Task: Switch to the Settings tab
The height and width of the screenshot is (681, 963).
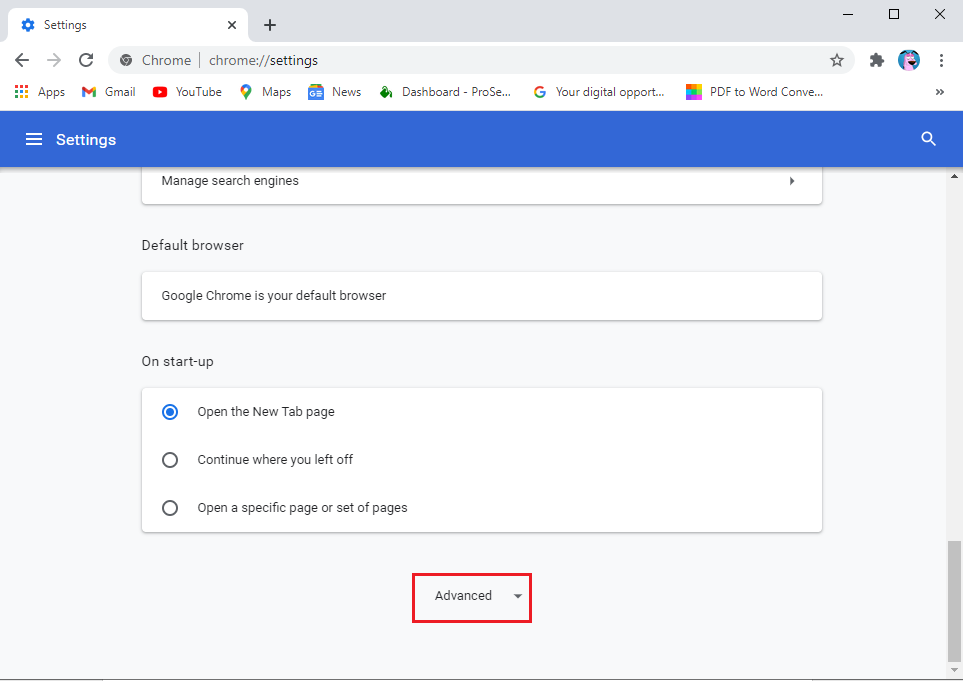Action: click(x=120, y=24)
